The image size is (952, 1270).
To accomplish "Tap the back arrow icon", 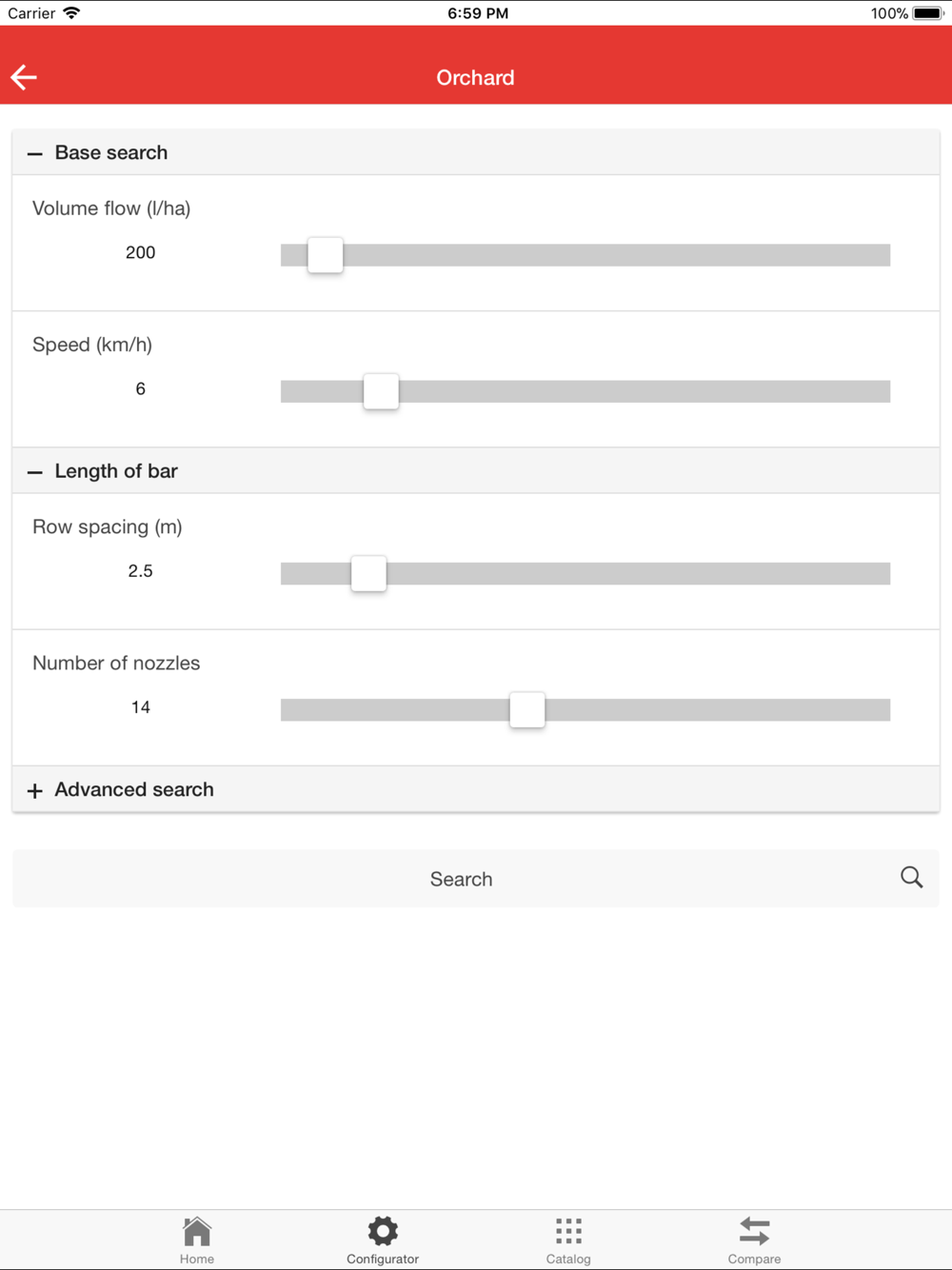I will (24, 77).
